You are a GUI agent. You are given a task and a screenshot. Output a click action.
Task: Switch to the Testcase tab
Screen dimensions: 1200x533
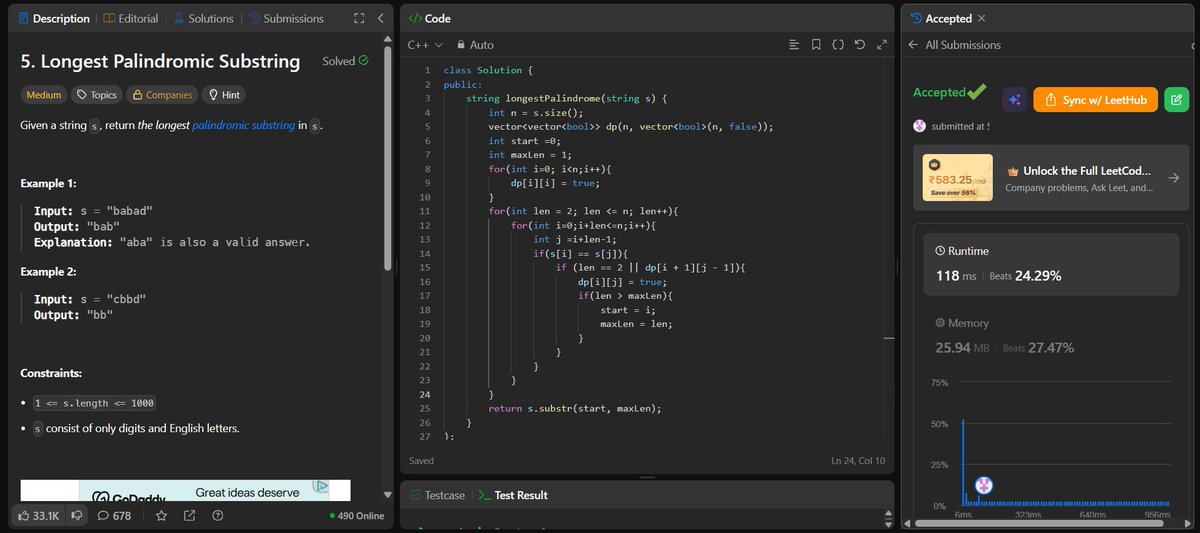point(437,495)
